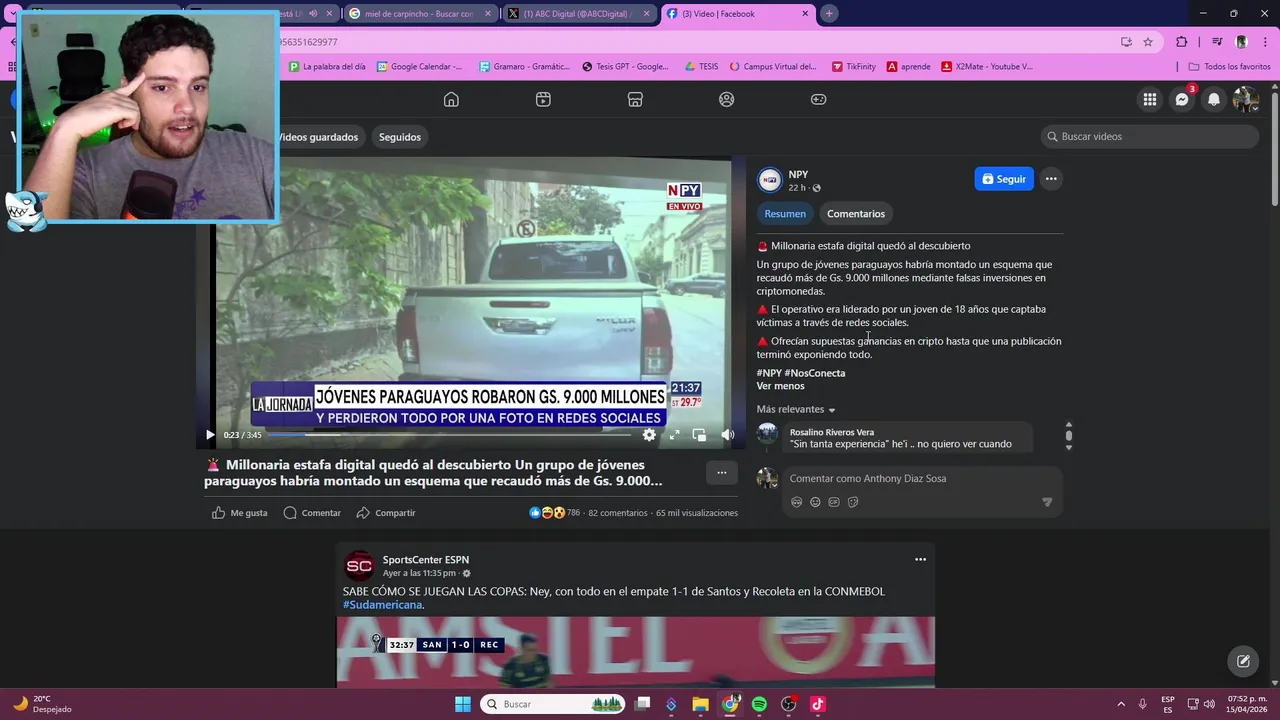1280x720 pixels.
Task: Follow NPY with the Seguir button
Action: 1004,179
